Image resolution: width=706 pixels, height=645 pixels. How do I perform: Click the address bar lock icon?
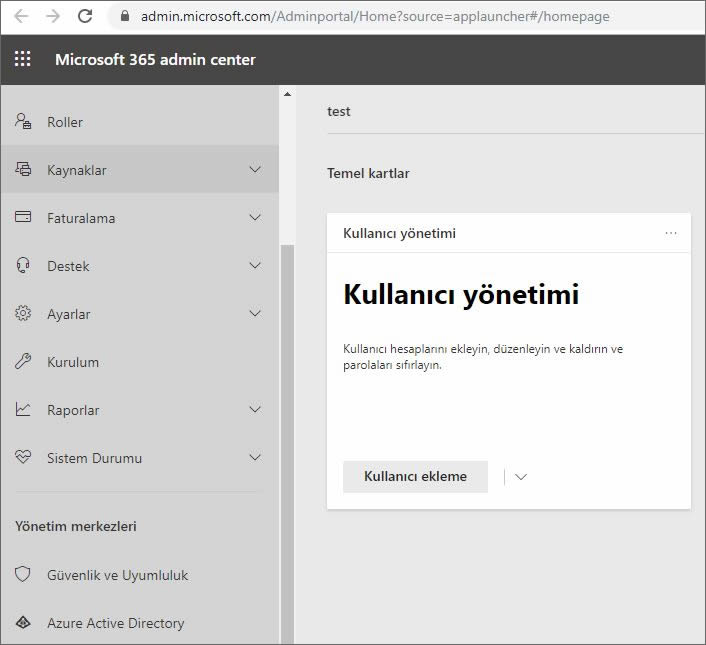click(x=125, y=16)
